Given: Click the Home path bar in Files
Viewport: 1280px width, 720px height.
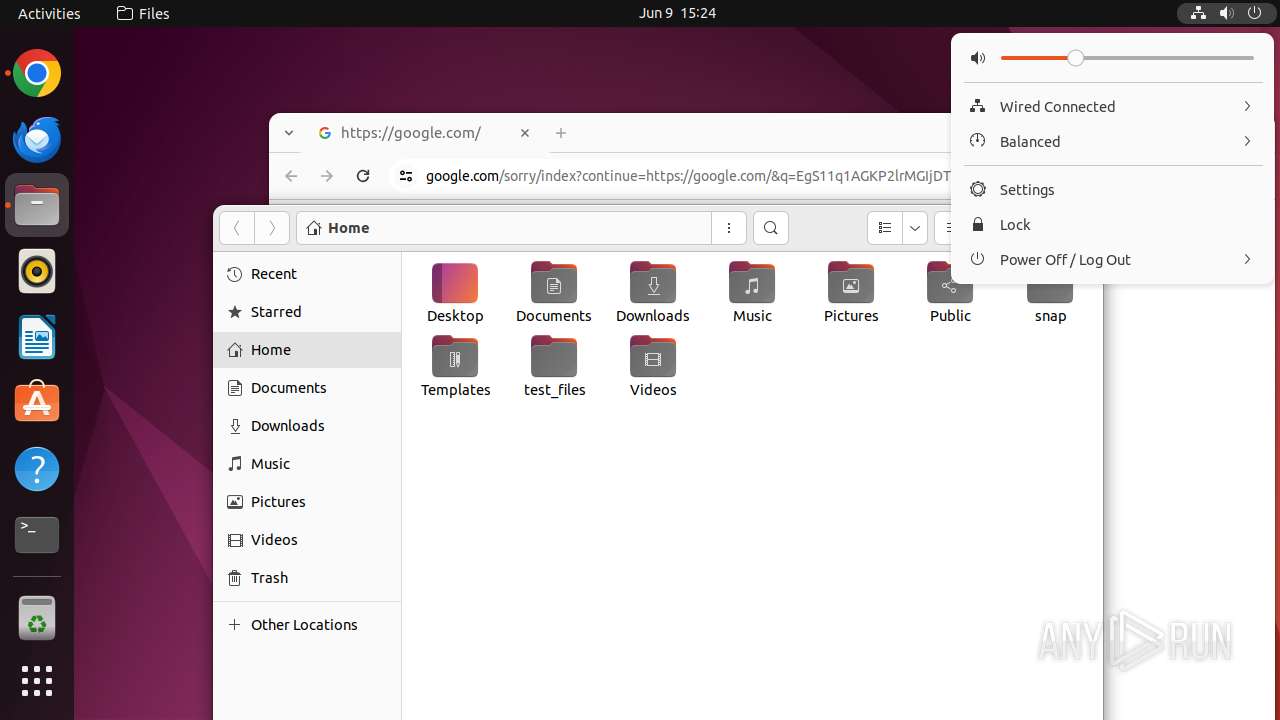Looking at the screenshot, I should 504,228.
